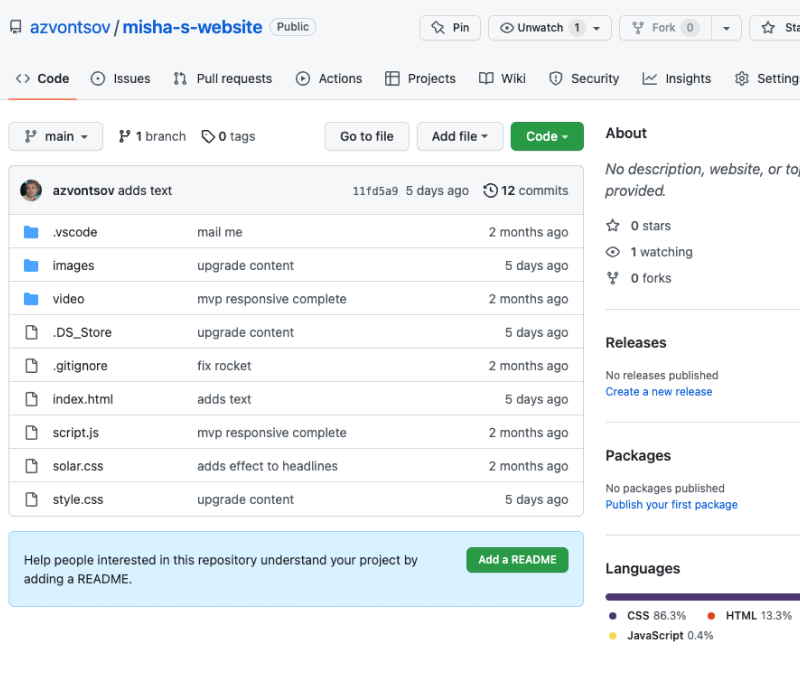Open the 'fix rocket' commit message
Image resolution: width=800 pixels, height=683 pixels.
point(224,366)
